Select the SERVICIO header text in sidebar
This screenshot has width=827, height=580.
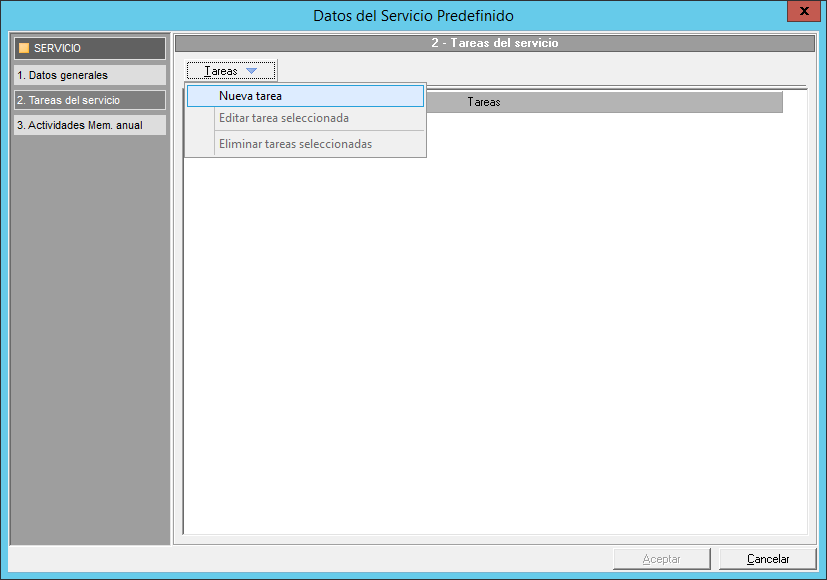click(x=57, y=48)
